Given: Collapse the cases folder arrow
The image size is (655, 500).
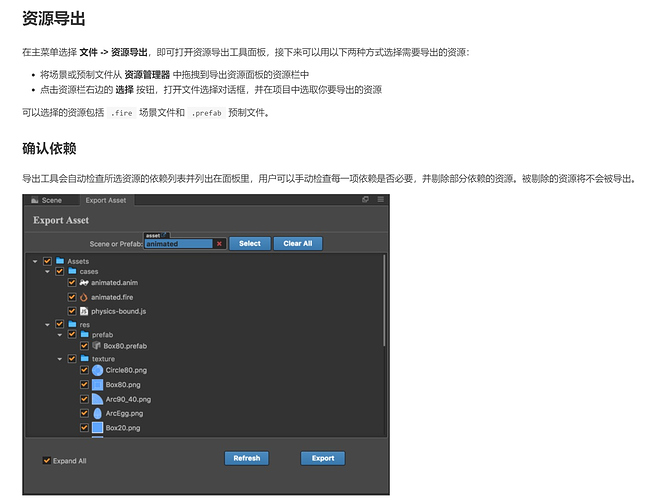Looking at the screenshot, I should pos(47,272).
